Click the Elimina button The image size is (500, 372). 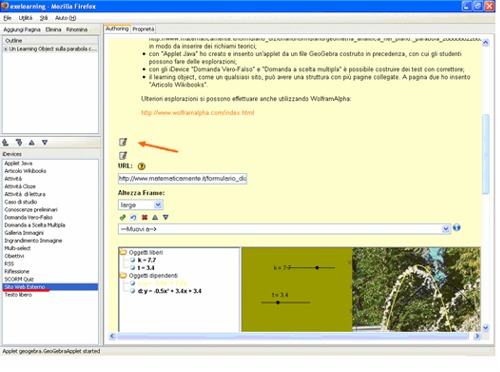tap(53, 30)
